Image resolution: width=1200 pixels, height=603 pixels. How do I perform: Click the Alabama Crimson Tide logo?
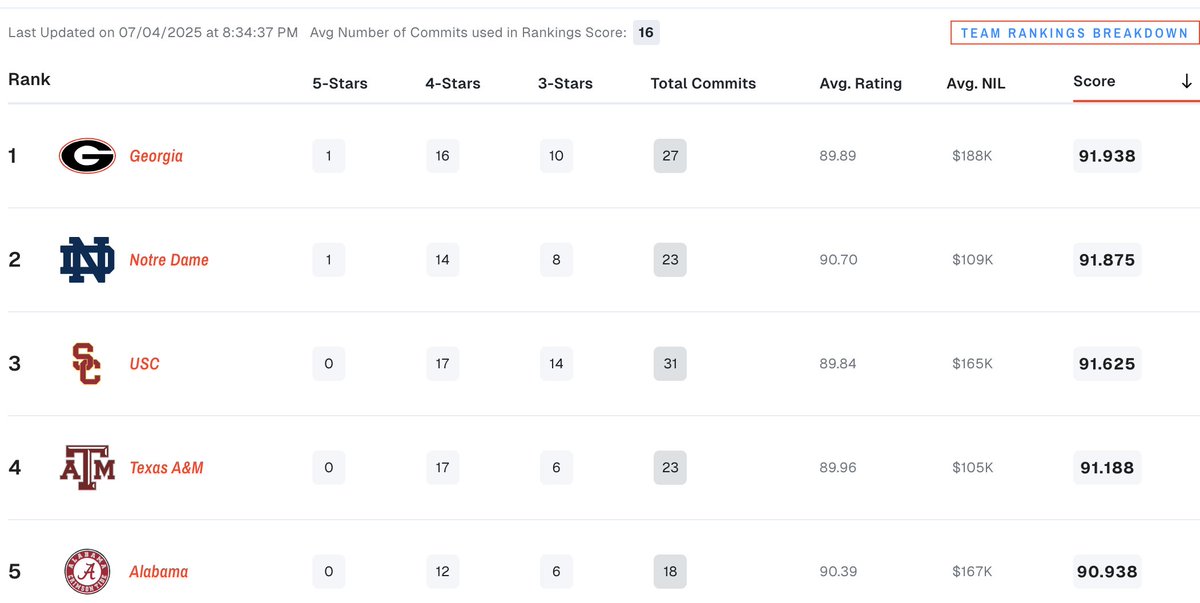(x=87, y=572)
